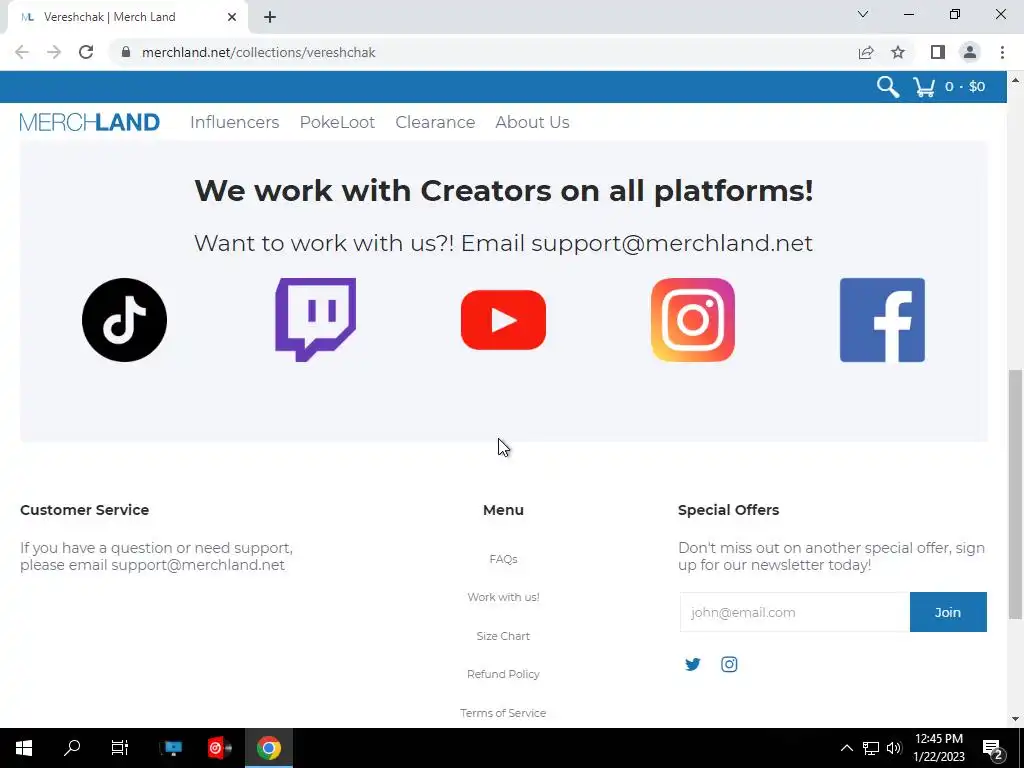Open Chrome three-dot menu
1024x768 pixels.
[1002, 52]
